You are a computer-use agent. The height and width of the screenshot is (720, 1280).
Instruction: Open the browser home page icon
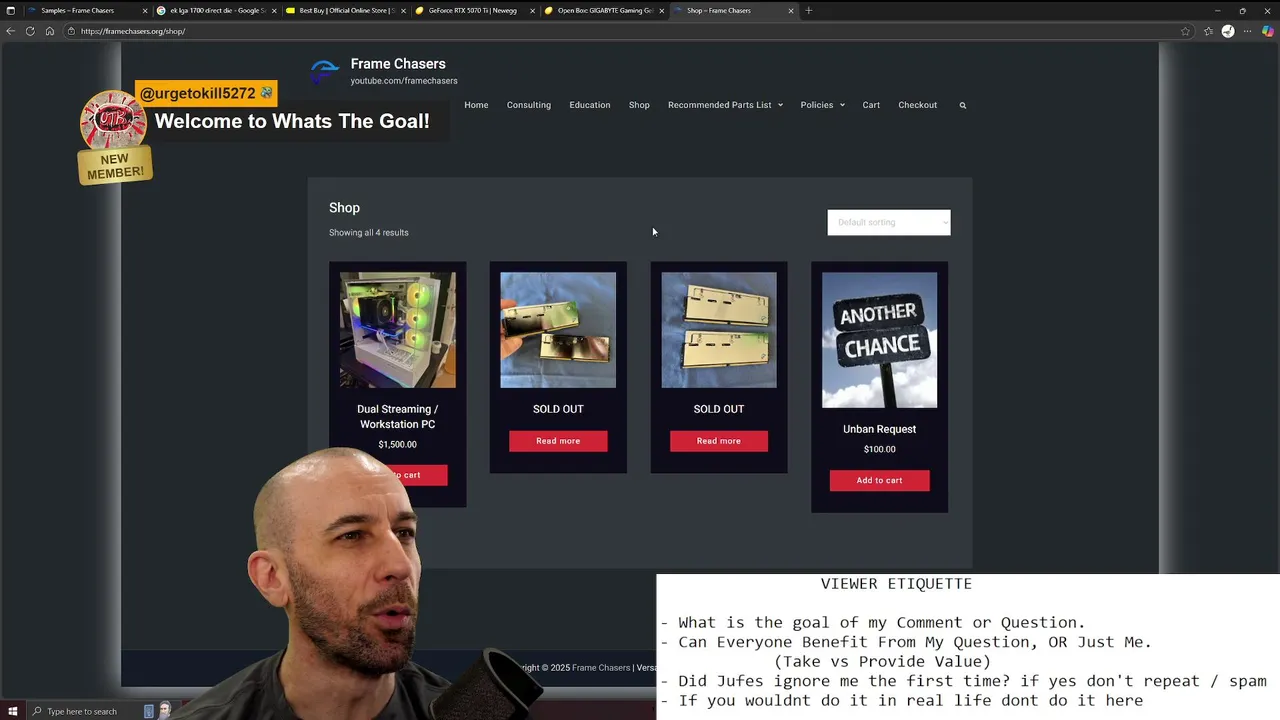49,31
